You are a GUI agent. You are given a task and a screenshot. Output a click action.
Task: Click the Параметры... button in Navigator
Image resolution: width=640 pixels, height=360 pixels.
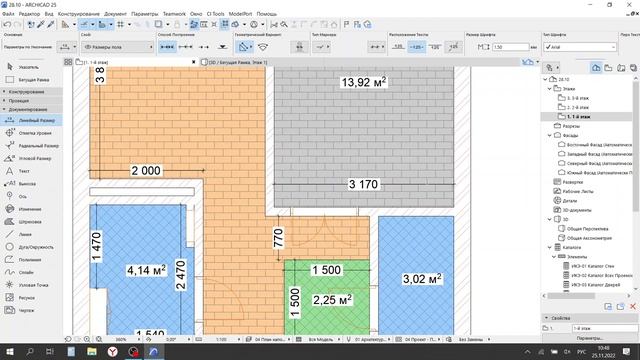589,338
